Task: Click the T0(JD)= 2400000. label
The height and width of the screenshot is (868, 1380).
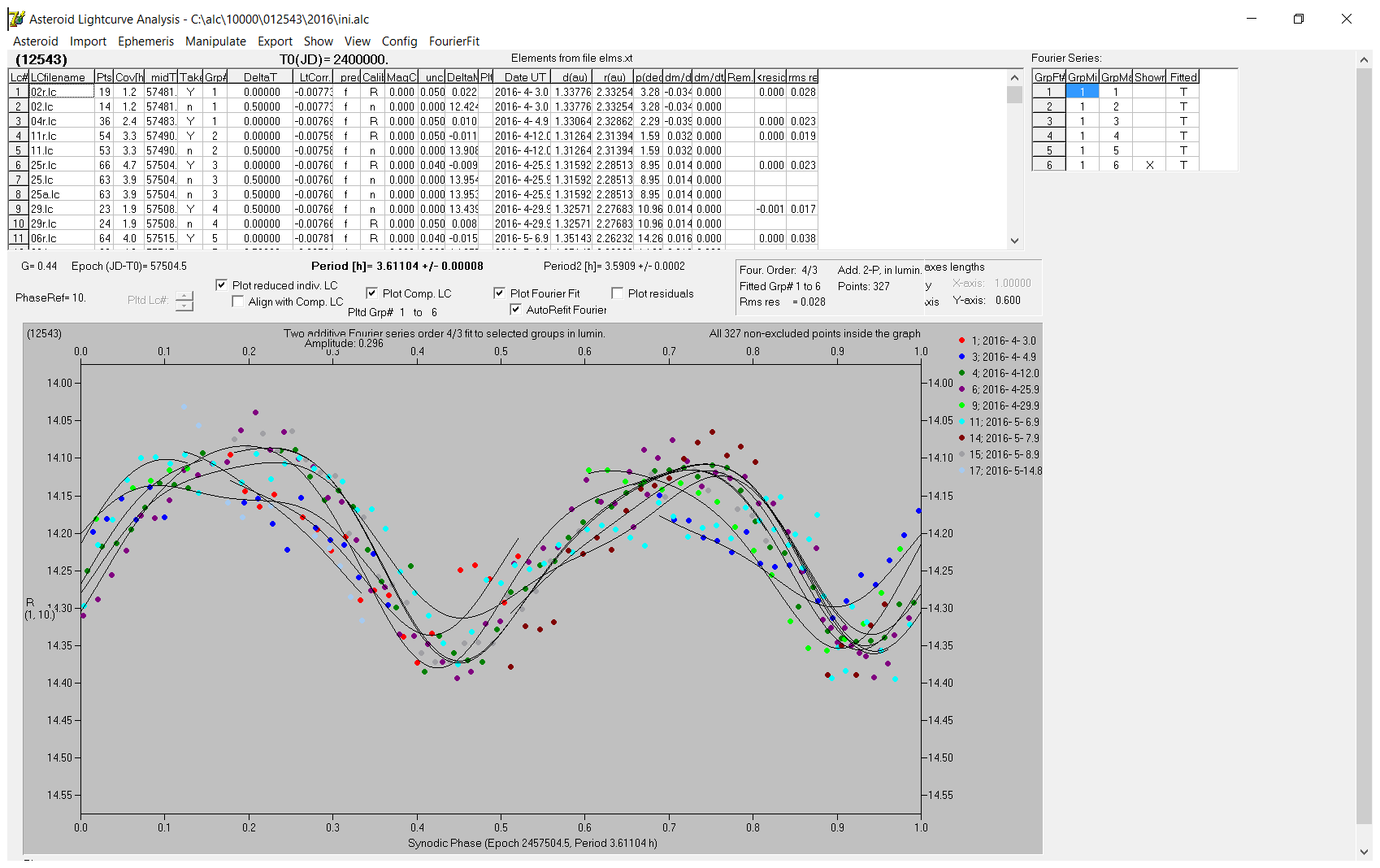Action: 334,59
